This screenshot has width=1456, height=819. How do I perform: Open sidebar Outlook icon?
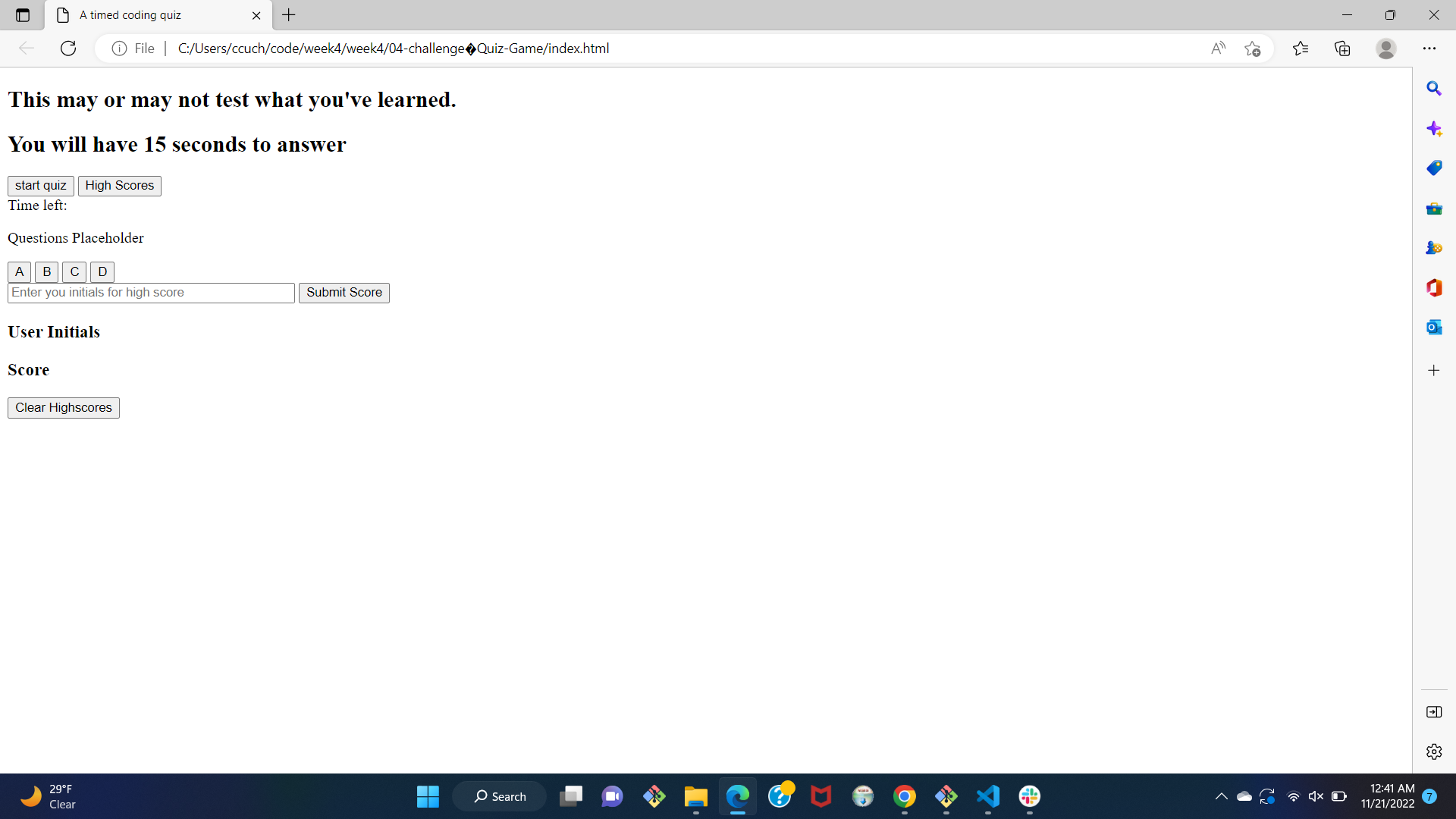coord(1434,328)
